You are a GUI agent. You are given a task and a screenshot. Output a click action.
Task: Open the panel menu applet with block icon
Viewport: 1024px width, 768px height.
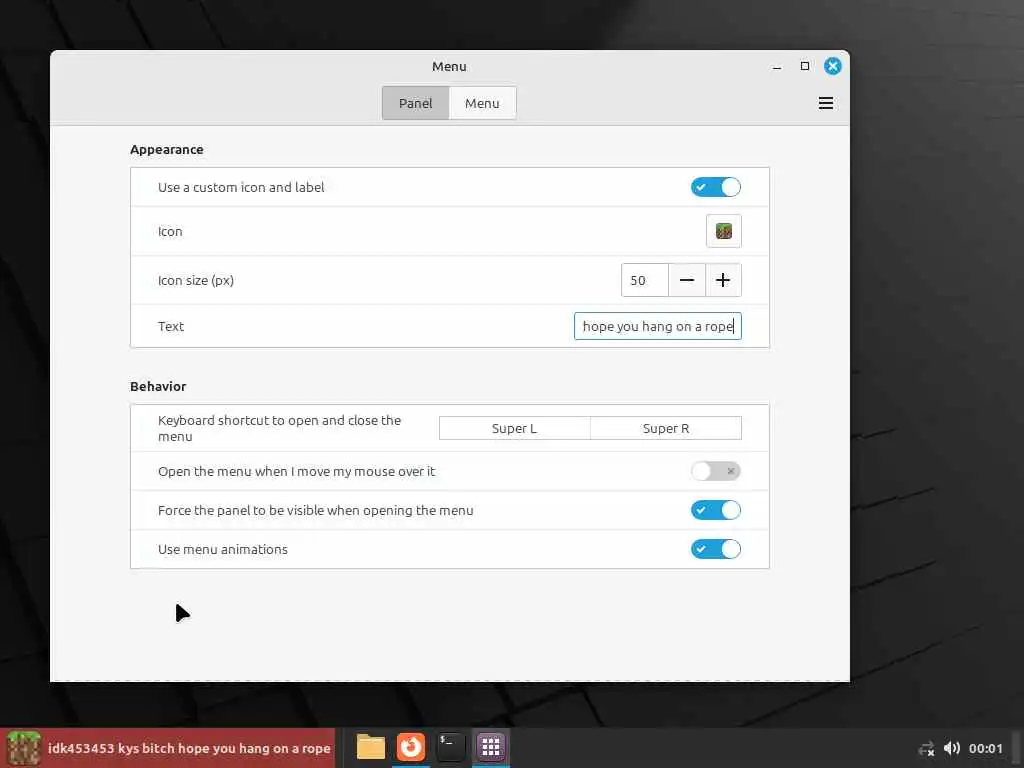(168, 748)
